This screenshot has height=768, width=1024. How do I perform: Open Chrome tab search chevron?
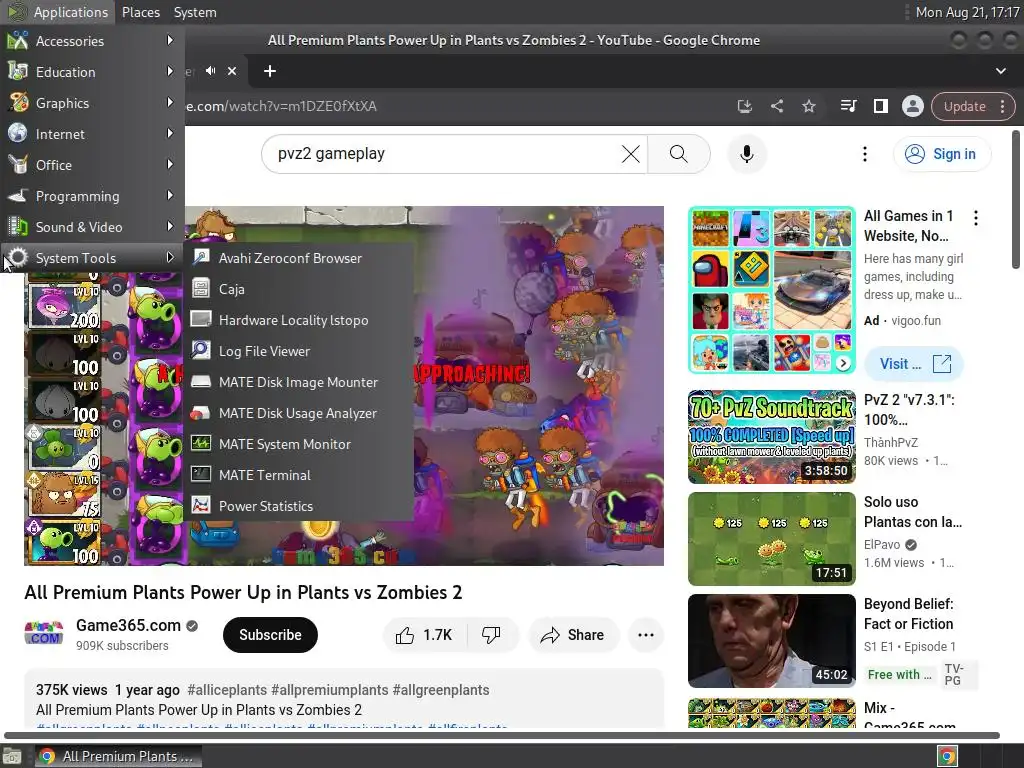coord(1000,71)
